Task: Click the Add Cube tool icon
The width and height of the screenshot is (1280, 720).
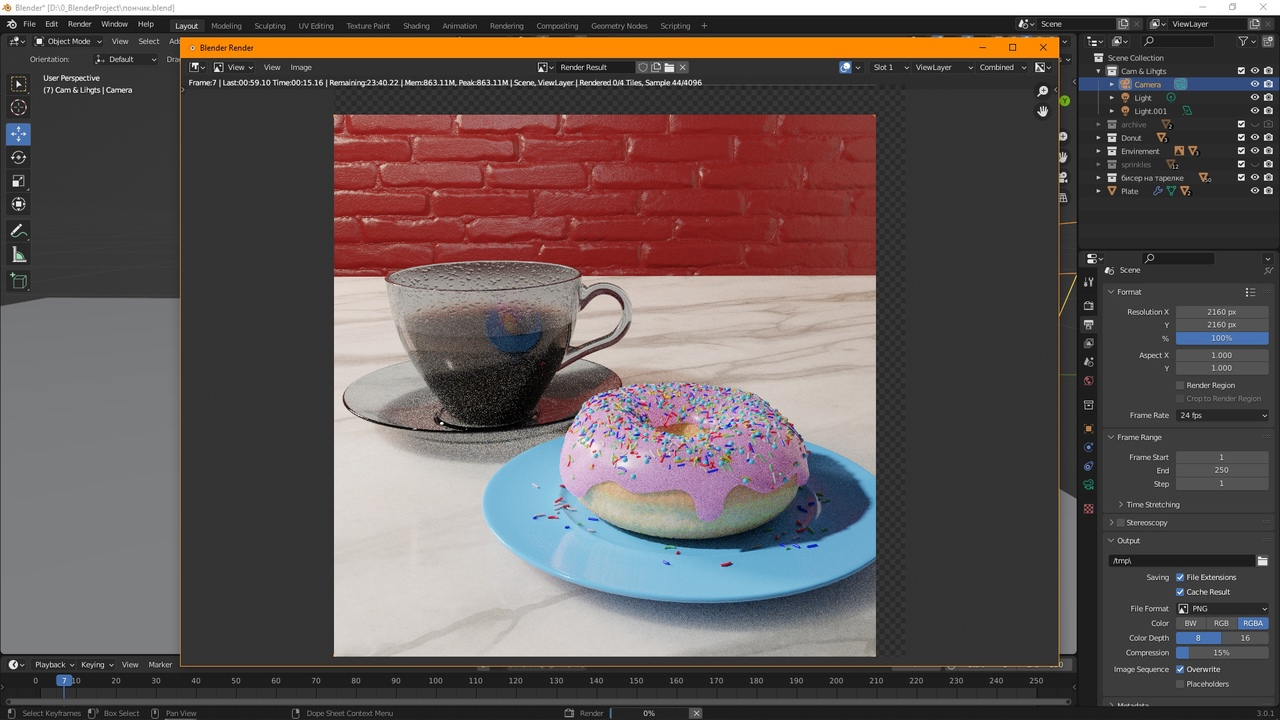Action: [18, 282]
